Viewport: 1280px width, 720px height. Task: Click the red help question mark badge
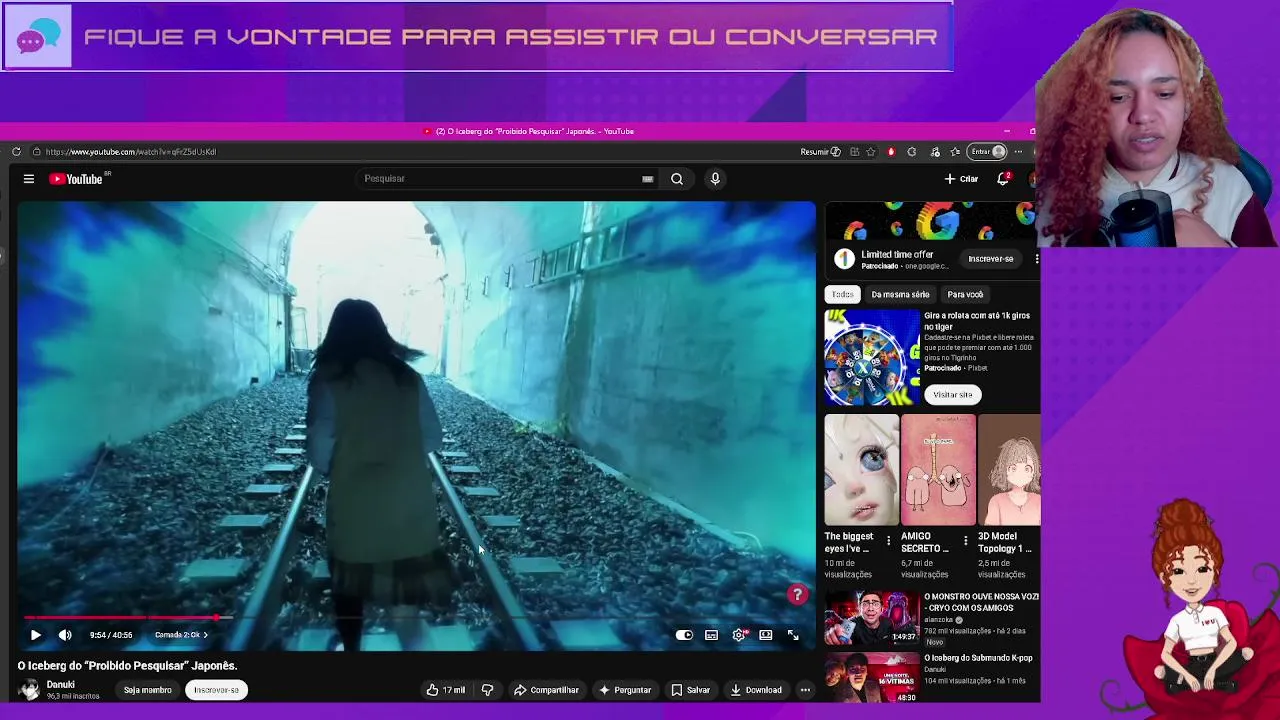point(797,595)
